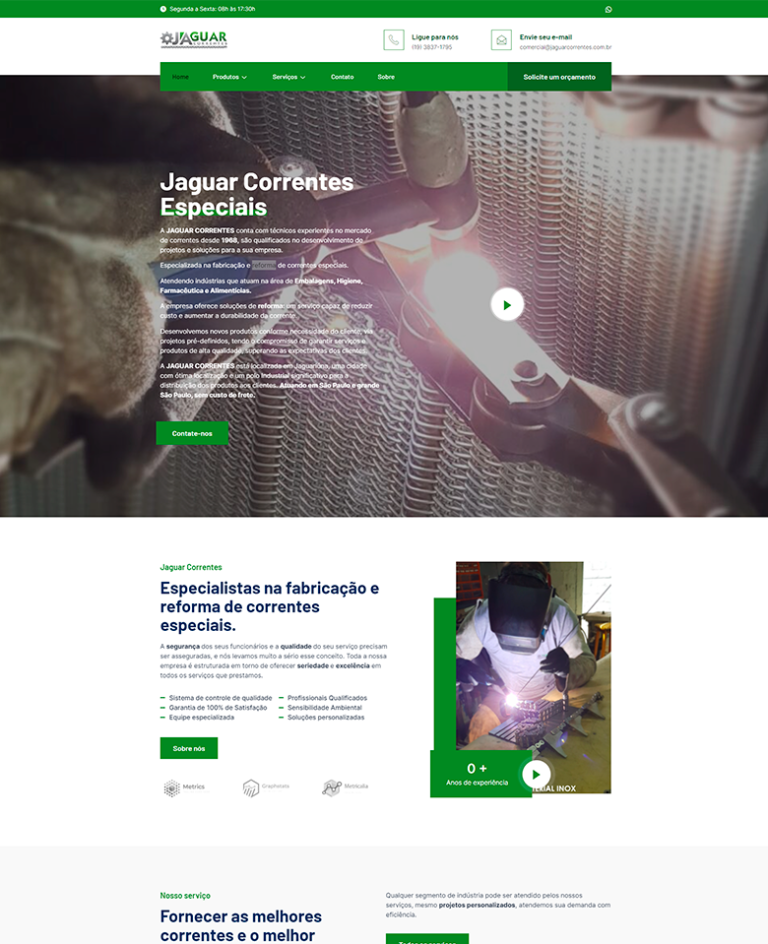Click the Metrics partner logo
This screenshot has height=944, width=768.
point(184,787)
